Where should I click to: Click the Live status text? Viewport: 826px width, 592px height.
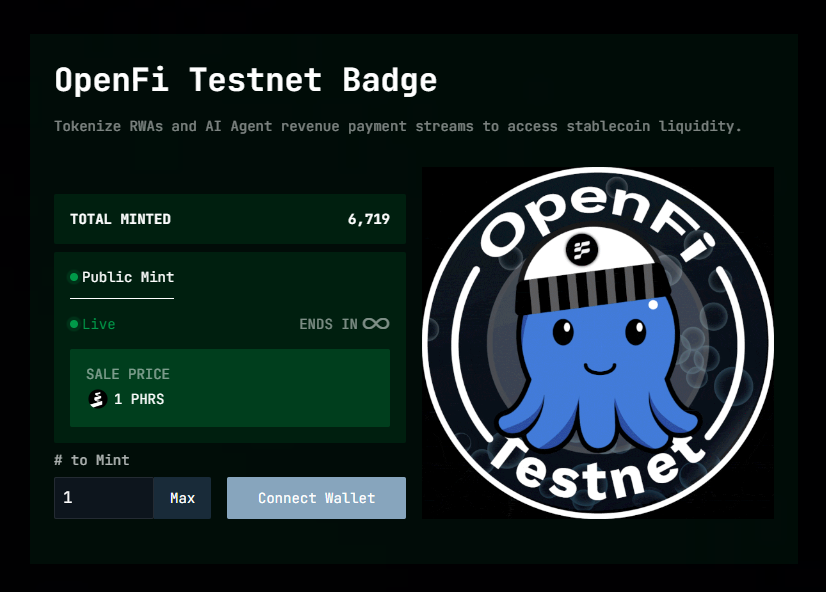pos(99,324)
